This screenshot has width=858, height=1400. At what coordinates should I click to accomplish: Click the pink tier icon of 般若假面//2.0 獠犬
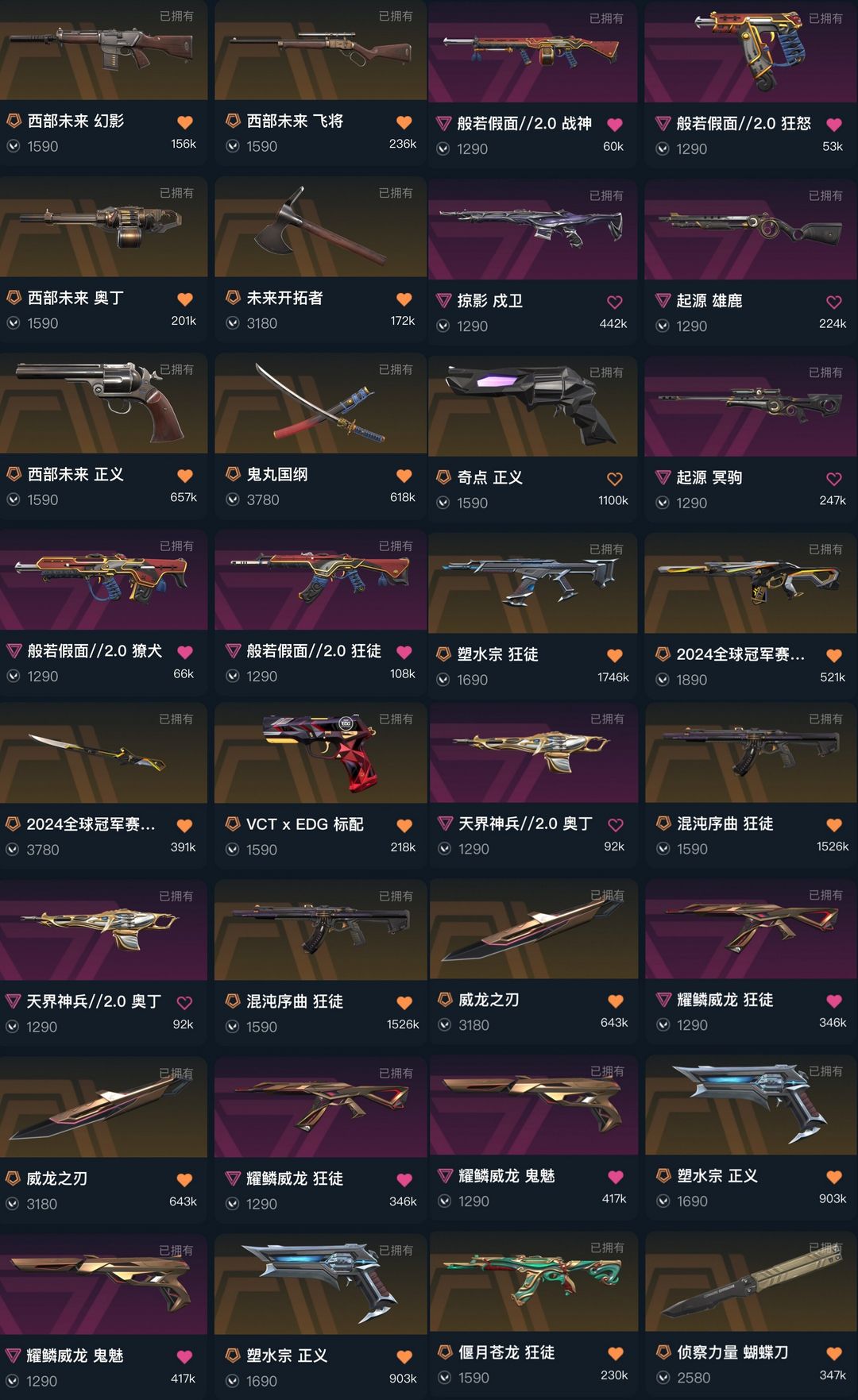coord(14,650)
